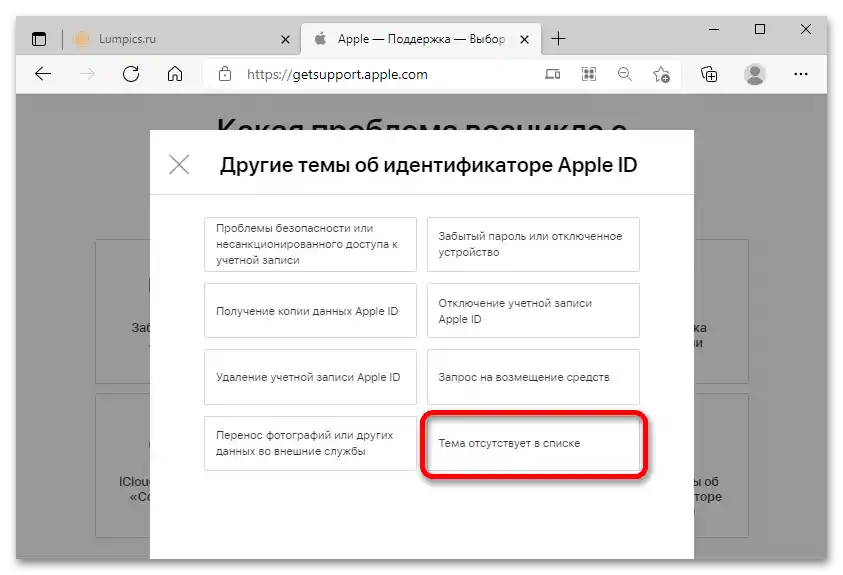Go forward to the next page
This screenshot has width=843, height=575.
click(87, 74)
